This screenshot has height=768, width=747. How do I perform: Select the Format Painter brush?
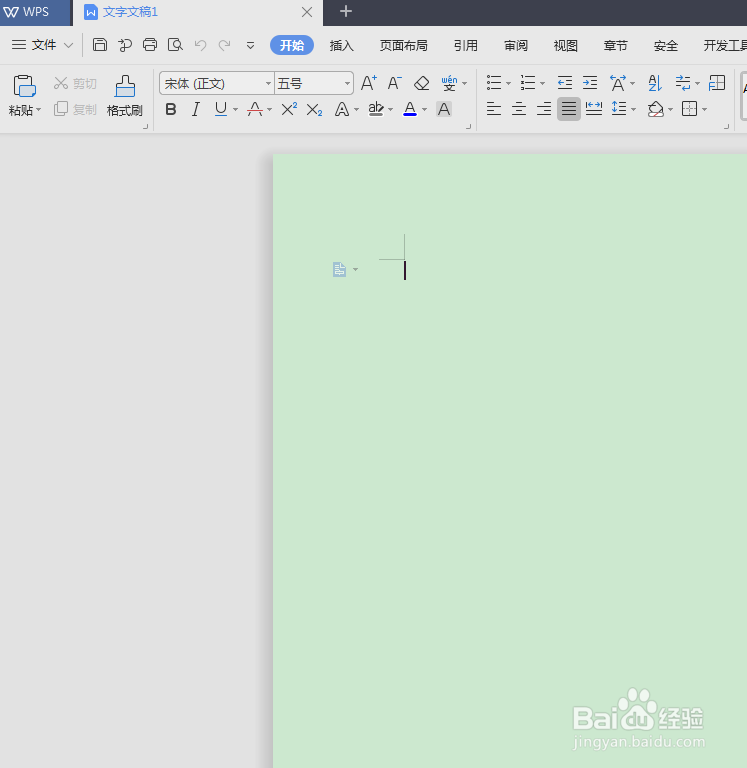tap(125, 86)
